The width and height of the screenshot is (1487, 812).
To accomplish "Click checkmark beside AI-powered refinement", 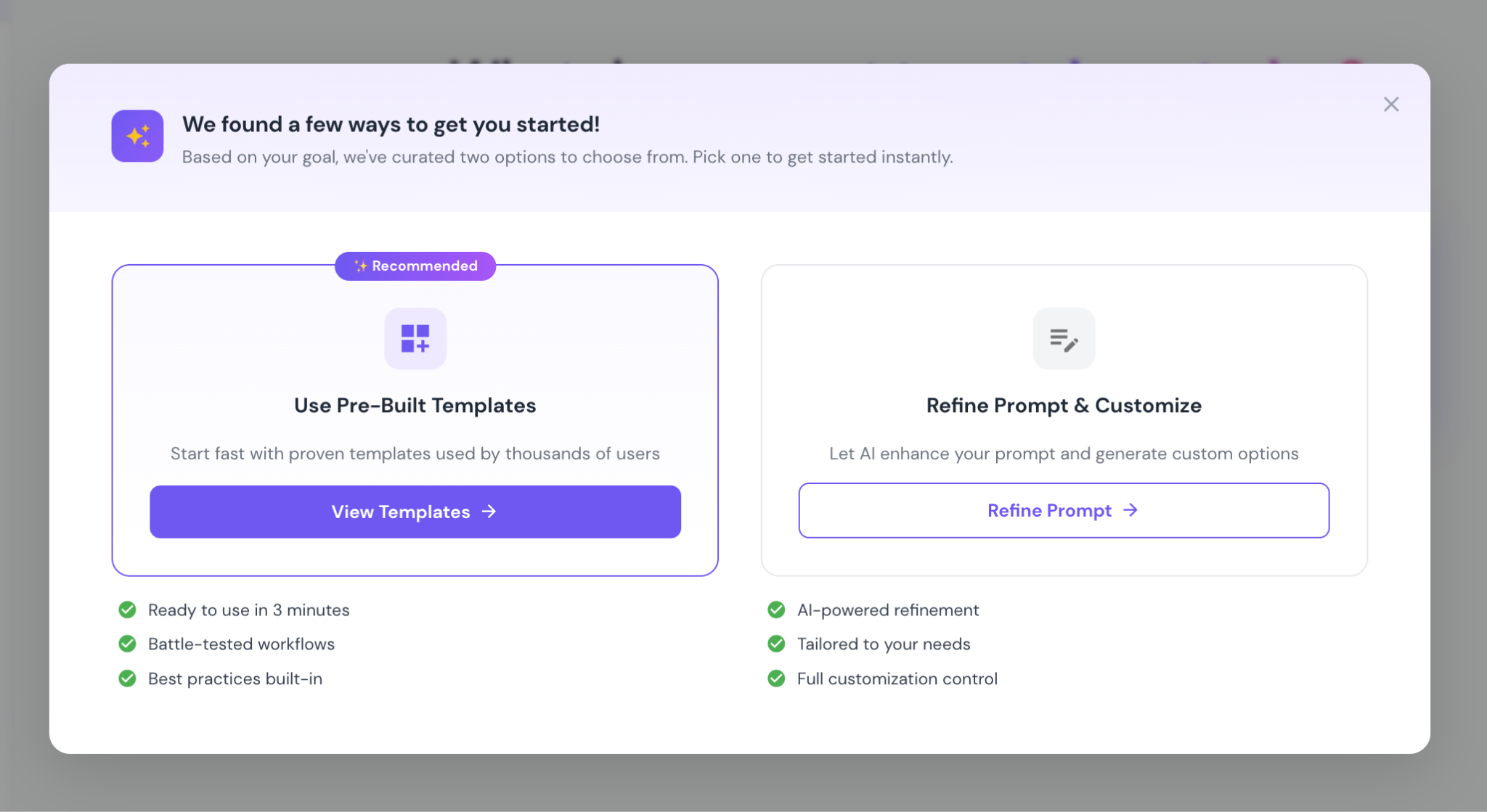I will tap(776, 610).
